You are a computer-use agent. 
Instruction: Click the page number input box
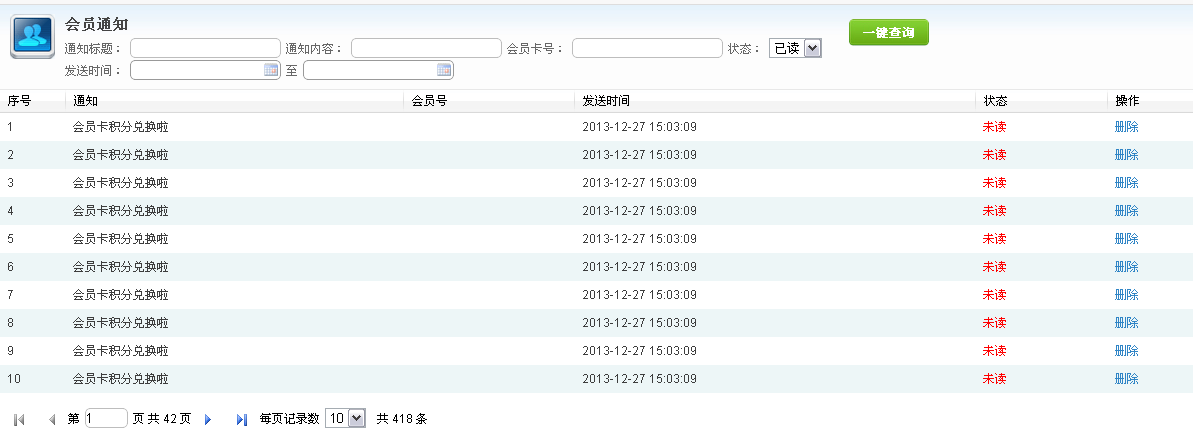coord(107,419)
